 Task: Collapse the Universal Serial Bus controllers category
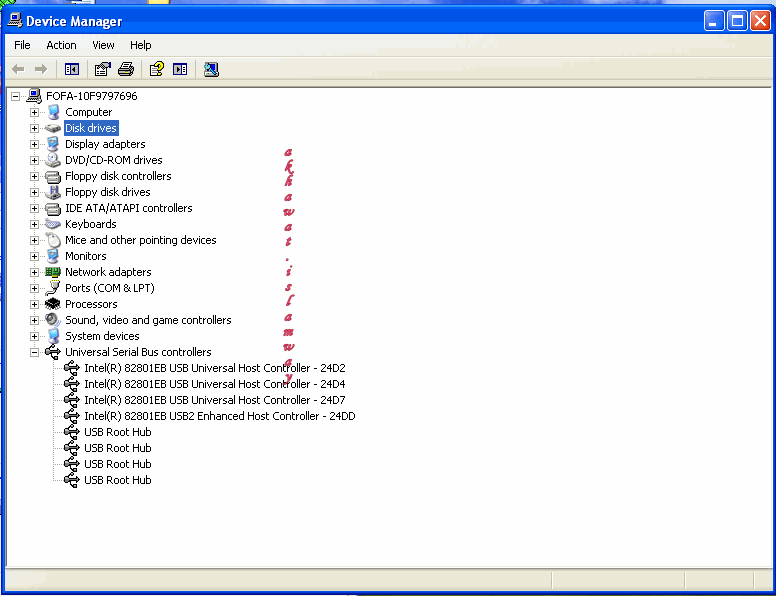click(x=34, y=352)
